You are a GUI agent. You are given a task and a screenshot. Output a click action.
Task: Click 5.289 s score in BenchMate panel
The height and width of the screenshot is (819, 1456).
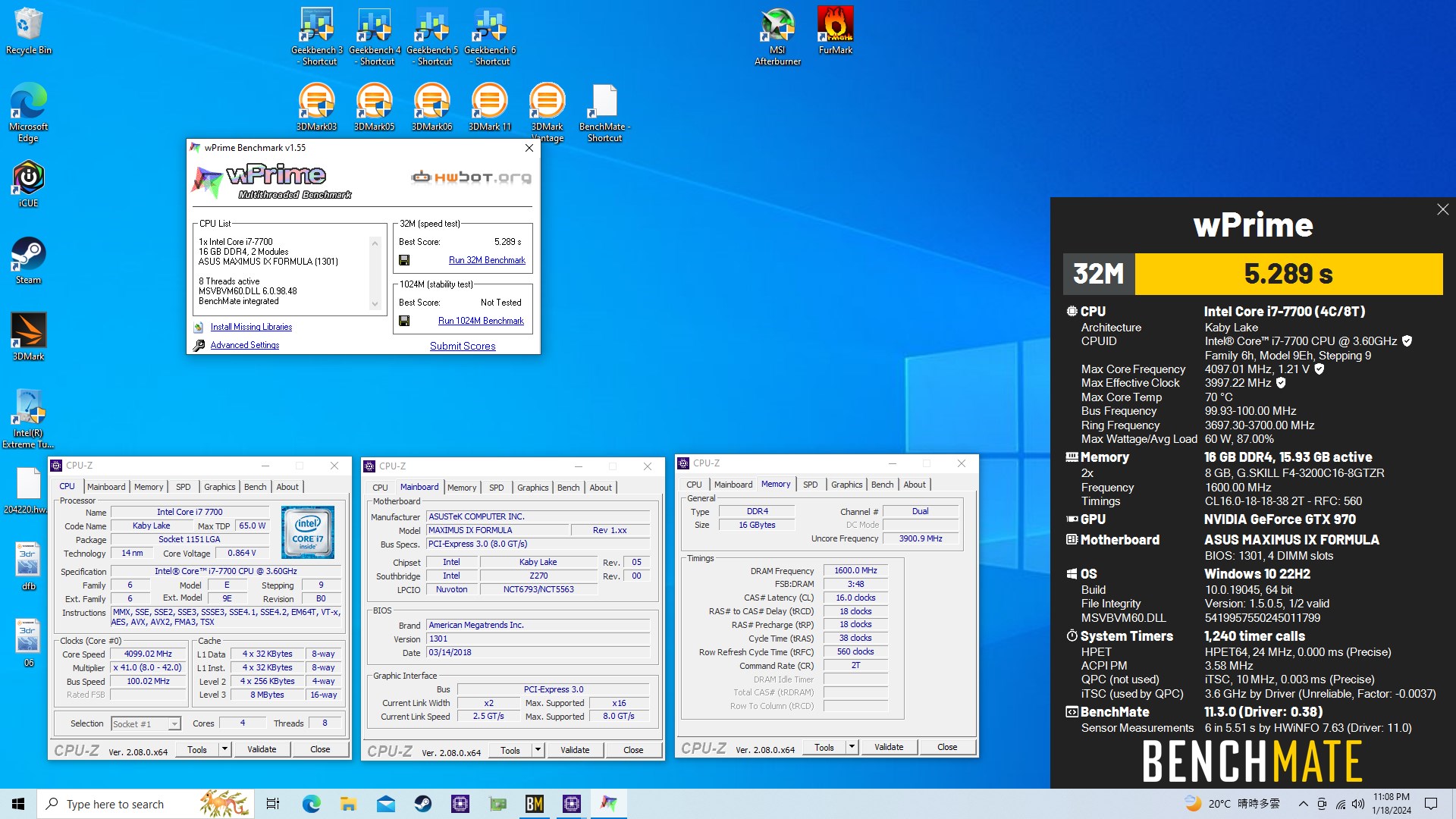[x=1288, y=274]
